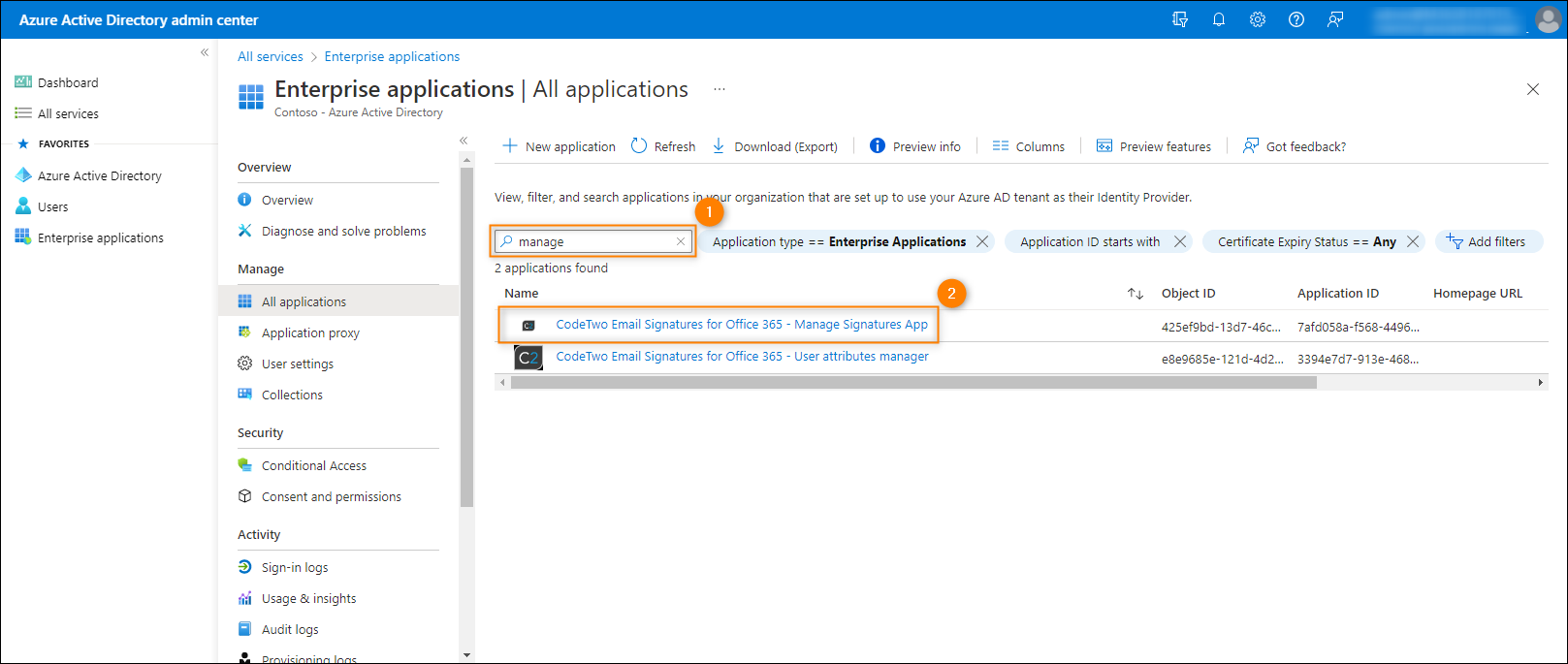The image size is (1568, 664).
Task: Remove the Certificate Expiry Status filter
Action: point(1413,241)
